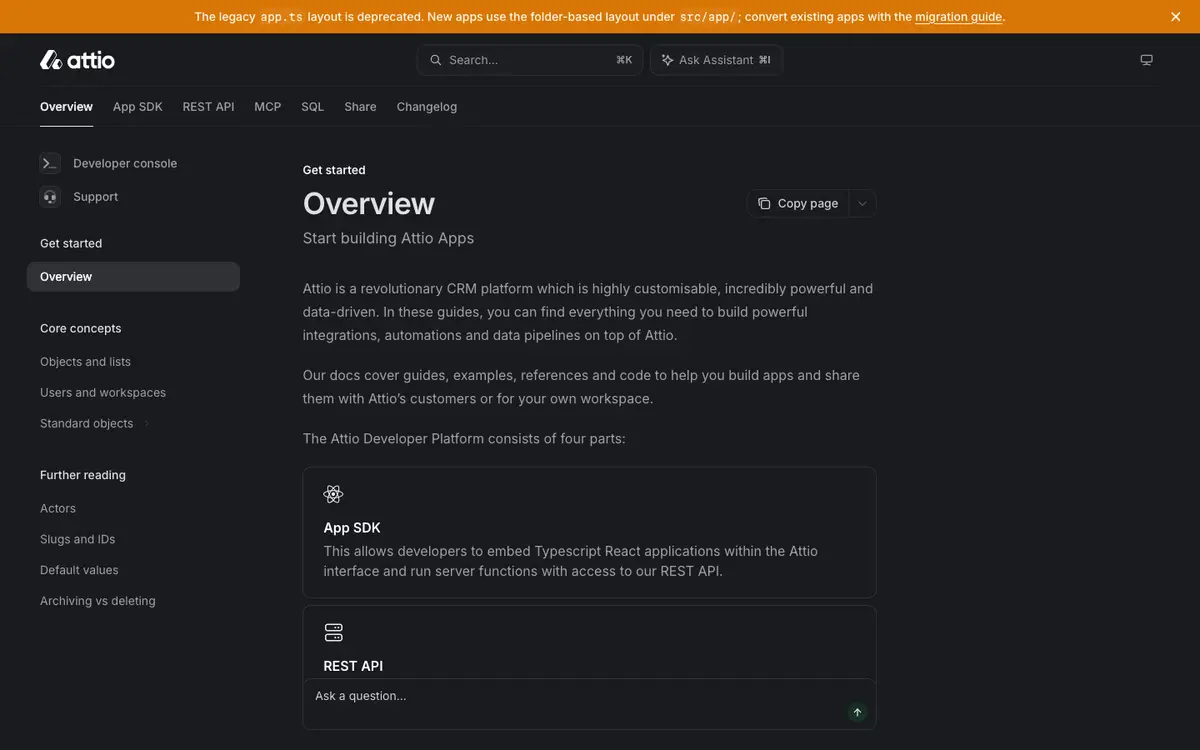
Task: Open the Changelog tab
Action: point(427,107)
